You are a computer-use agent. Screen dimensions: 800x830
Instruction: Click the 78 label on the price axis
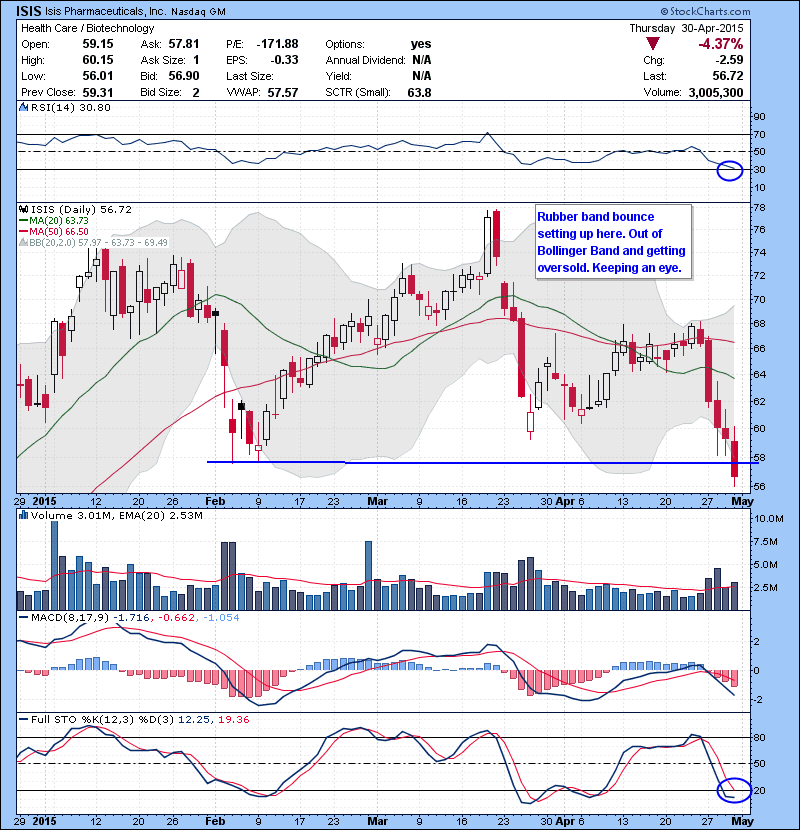[x=759, y=207]
